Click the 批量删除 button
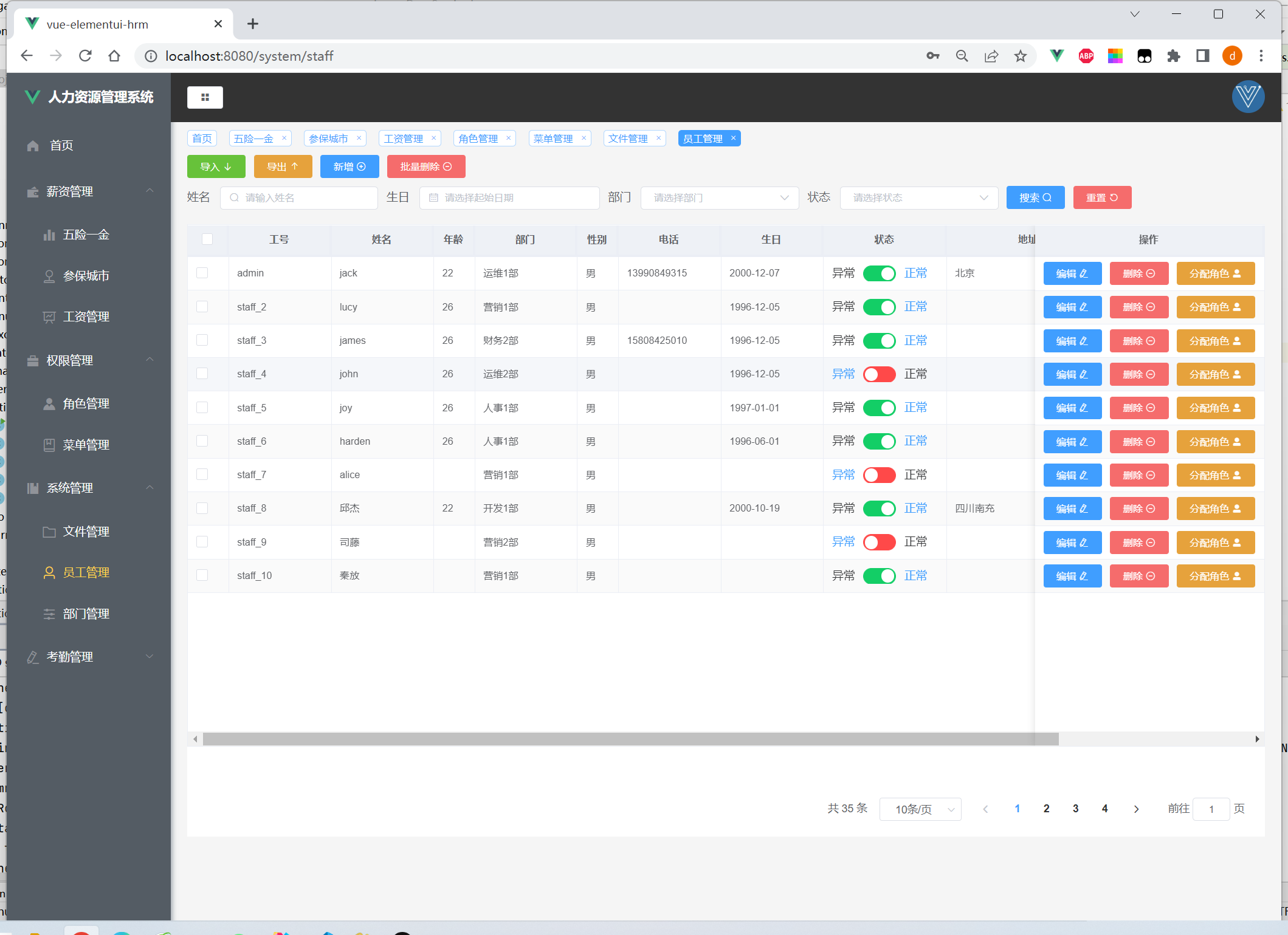 425,166
